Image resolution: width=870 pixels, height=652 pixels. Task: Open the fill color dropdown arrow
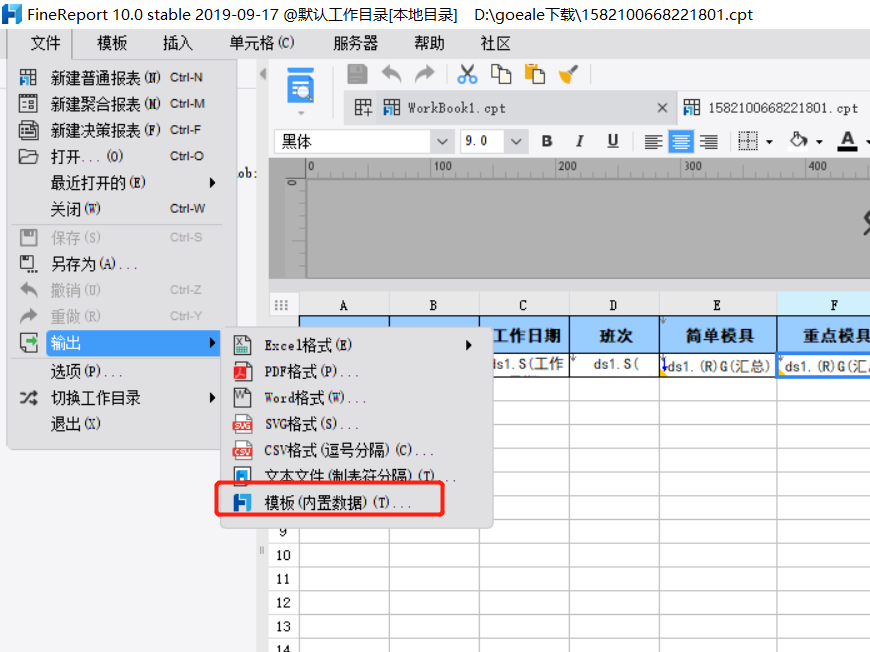coord(819,142)
